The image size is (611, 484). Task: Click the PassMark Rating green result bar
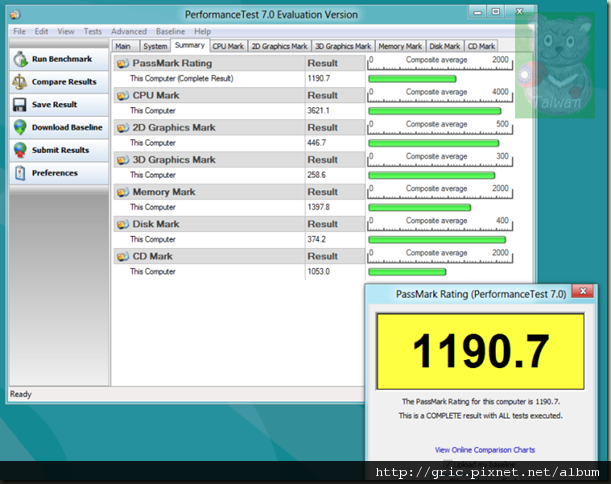coord(412,79)
